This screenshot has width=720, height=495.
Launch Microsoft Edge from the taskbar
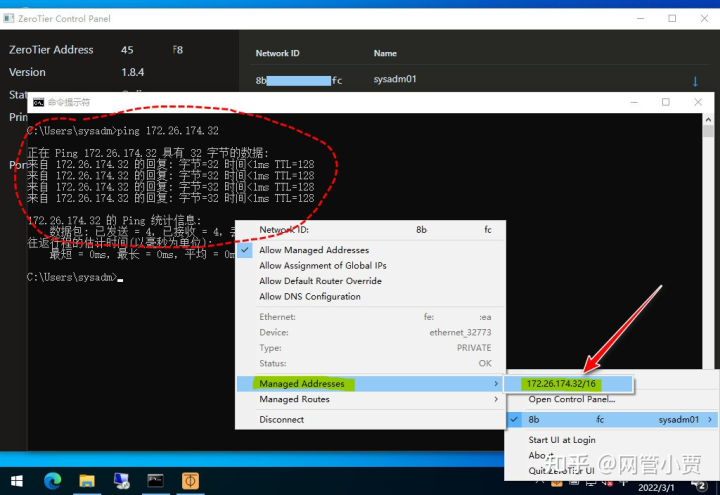[52, 481]
